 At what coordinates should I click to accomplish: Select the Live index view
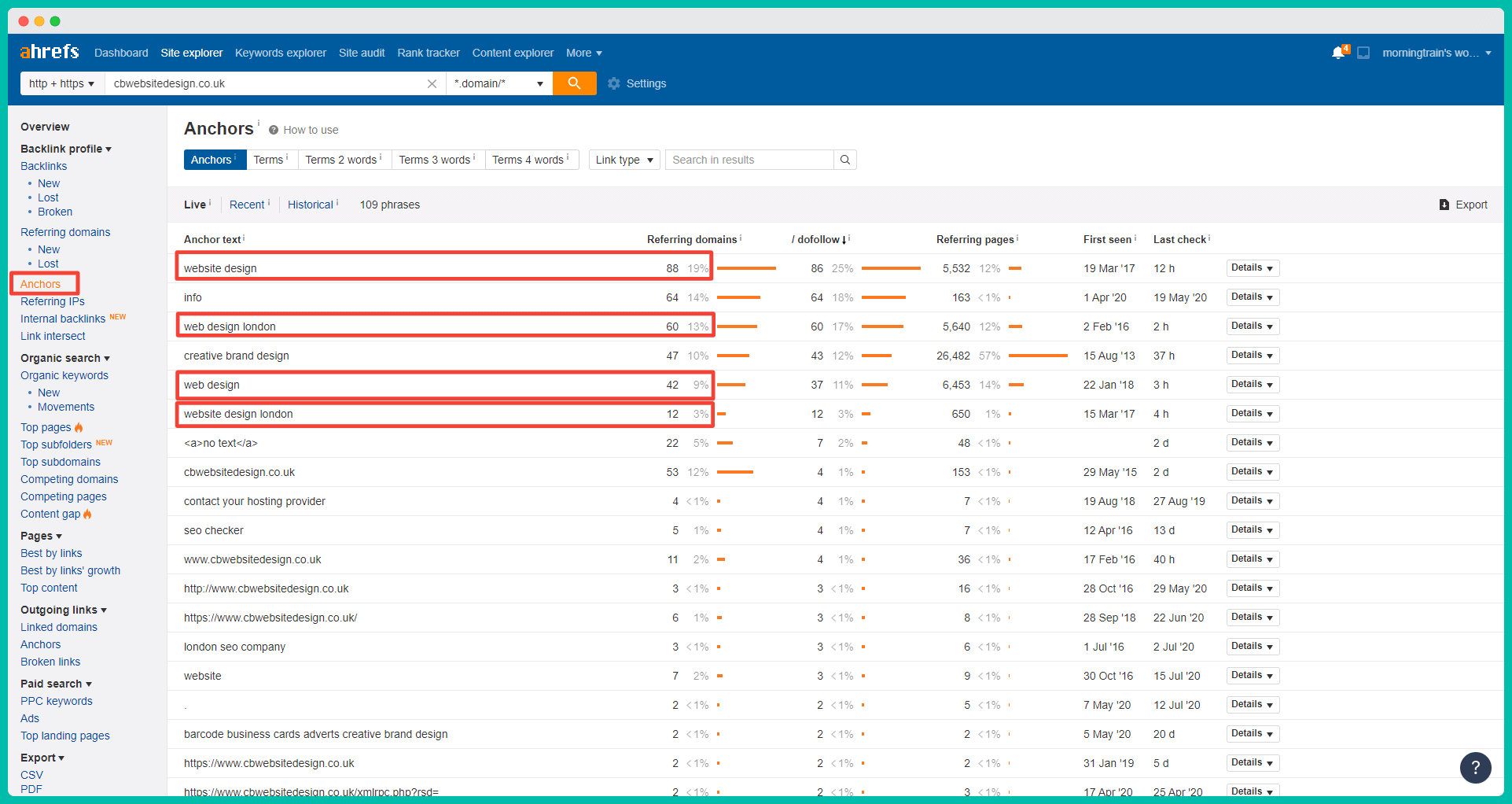coord(194,205)
